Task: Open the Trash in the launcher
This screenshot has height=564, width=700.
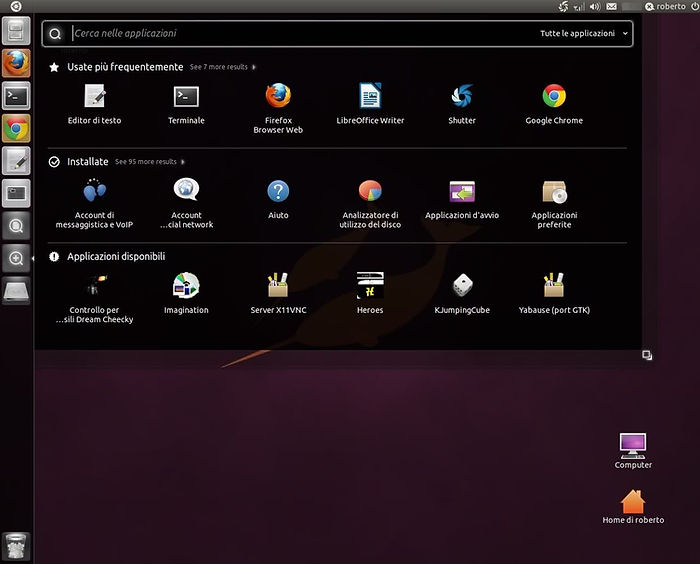Action: pyautogui.click(x=16, y=546)
